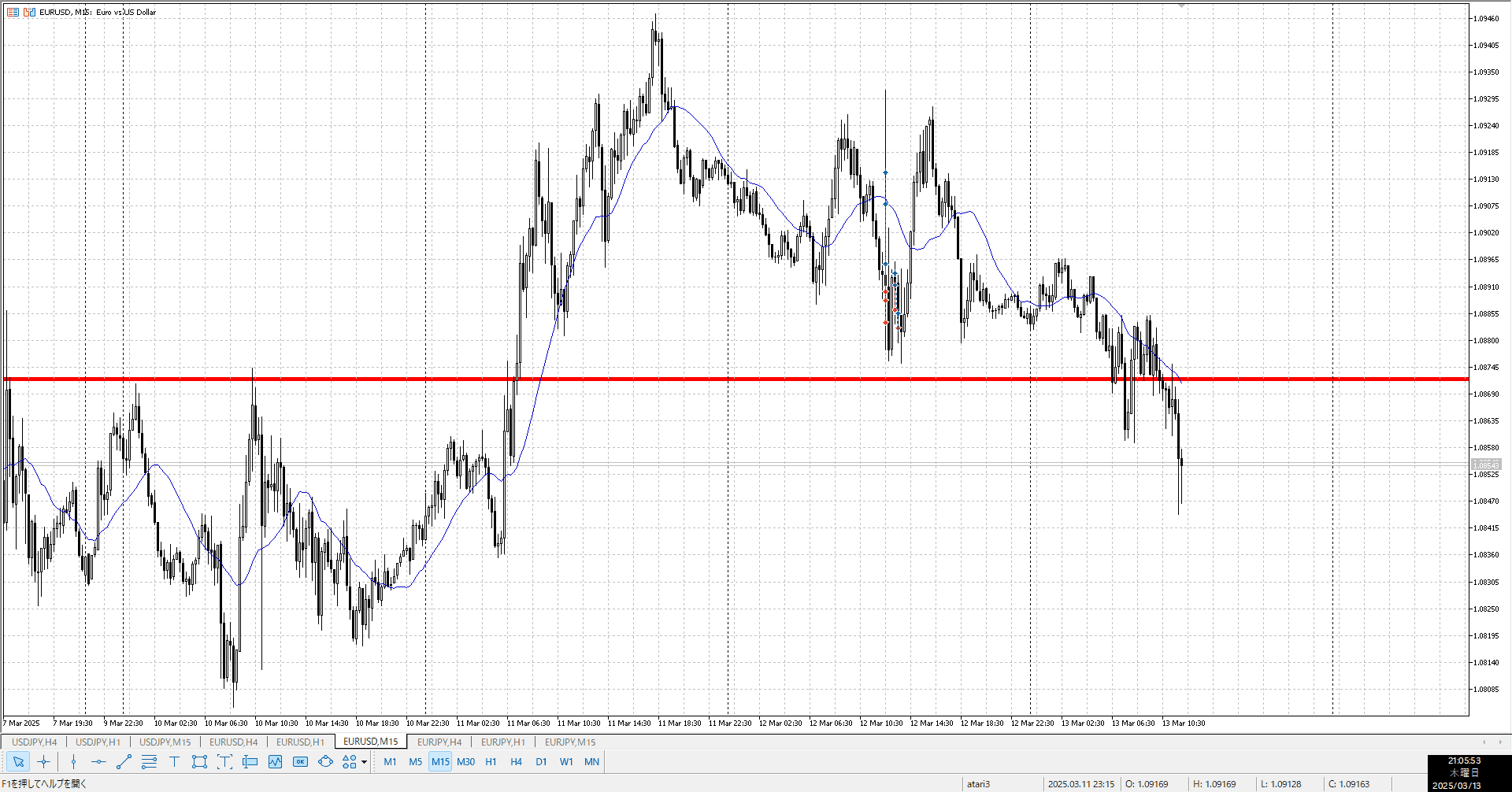This screenshot has width=1512, height=792.
Task: Click the MN monthly timeframe button
Action: pos(591,761)
